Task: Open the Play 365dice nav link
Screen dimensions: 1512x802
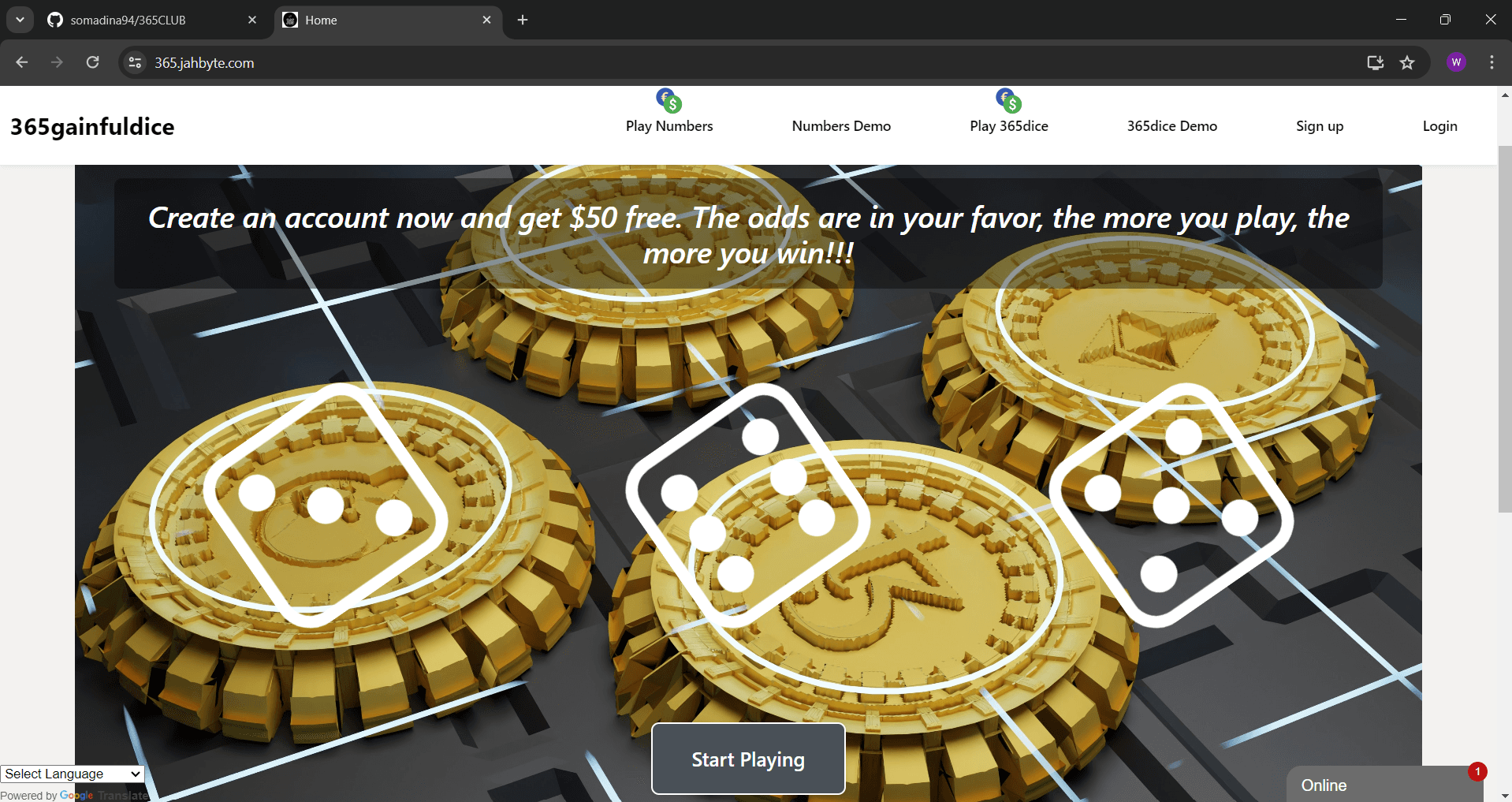Action: point(1009,126)
